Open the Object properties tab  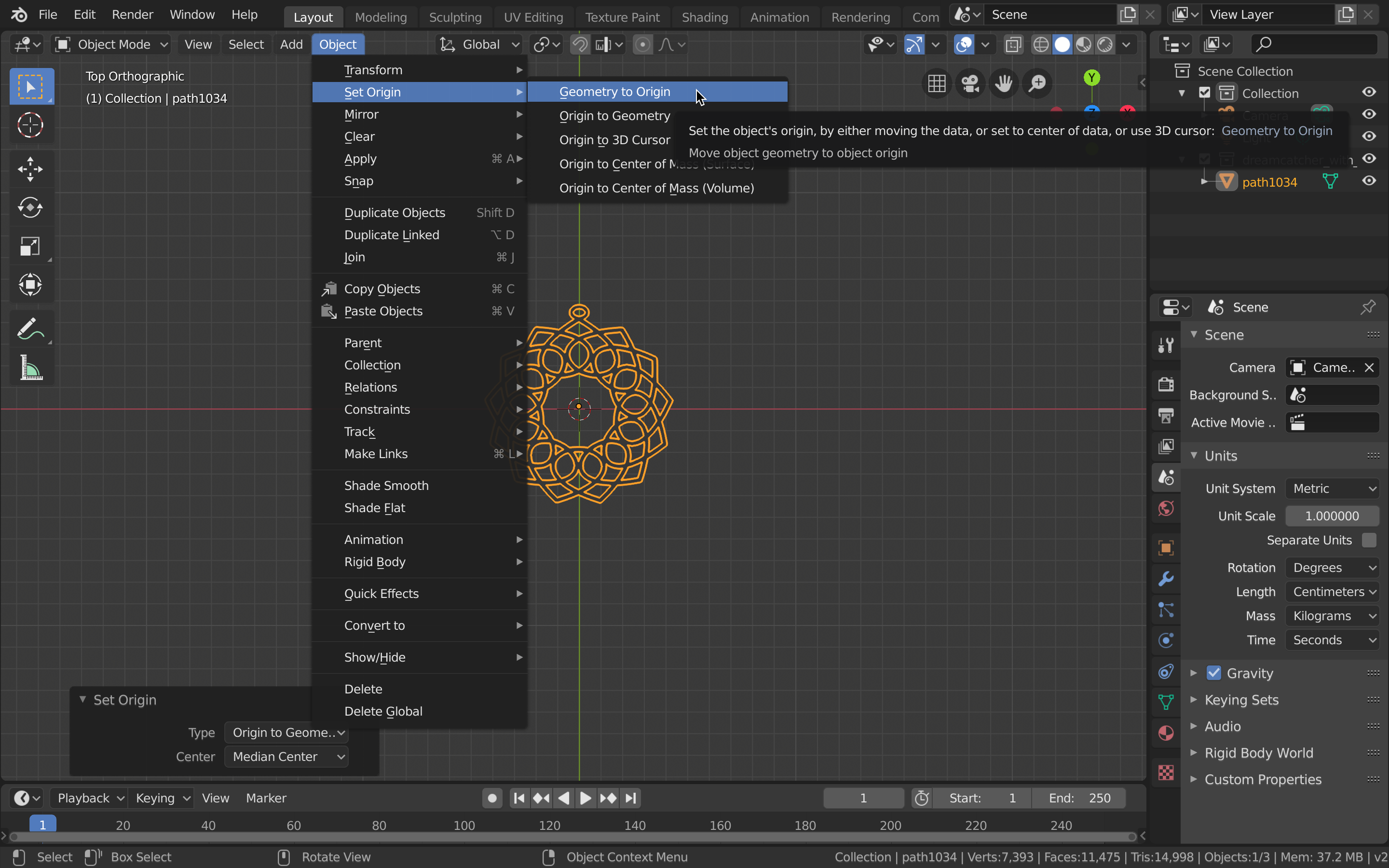coord(1166,548)
